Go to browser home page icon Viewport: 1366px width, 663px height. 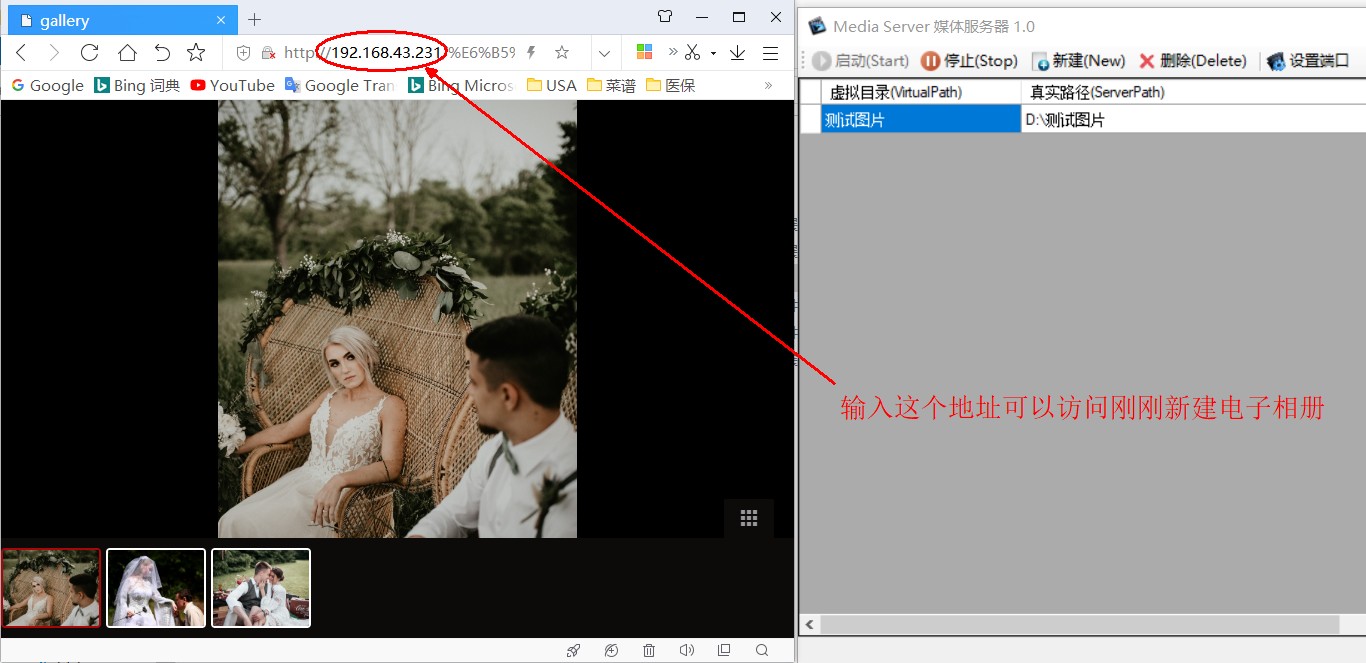(x=127, y=53)
